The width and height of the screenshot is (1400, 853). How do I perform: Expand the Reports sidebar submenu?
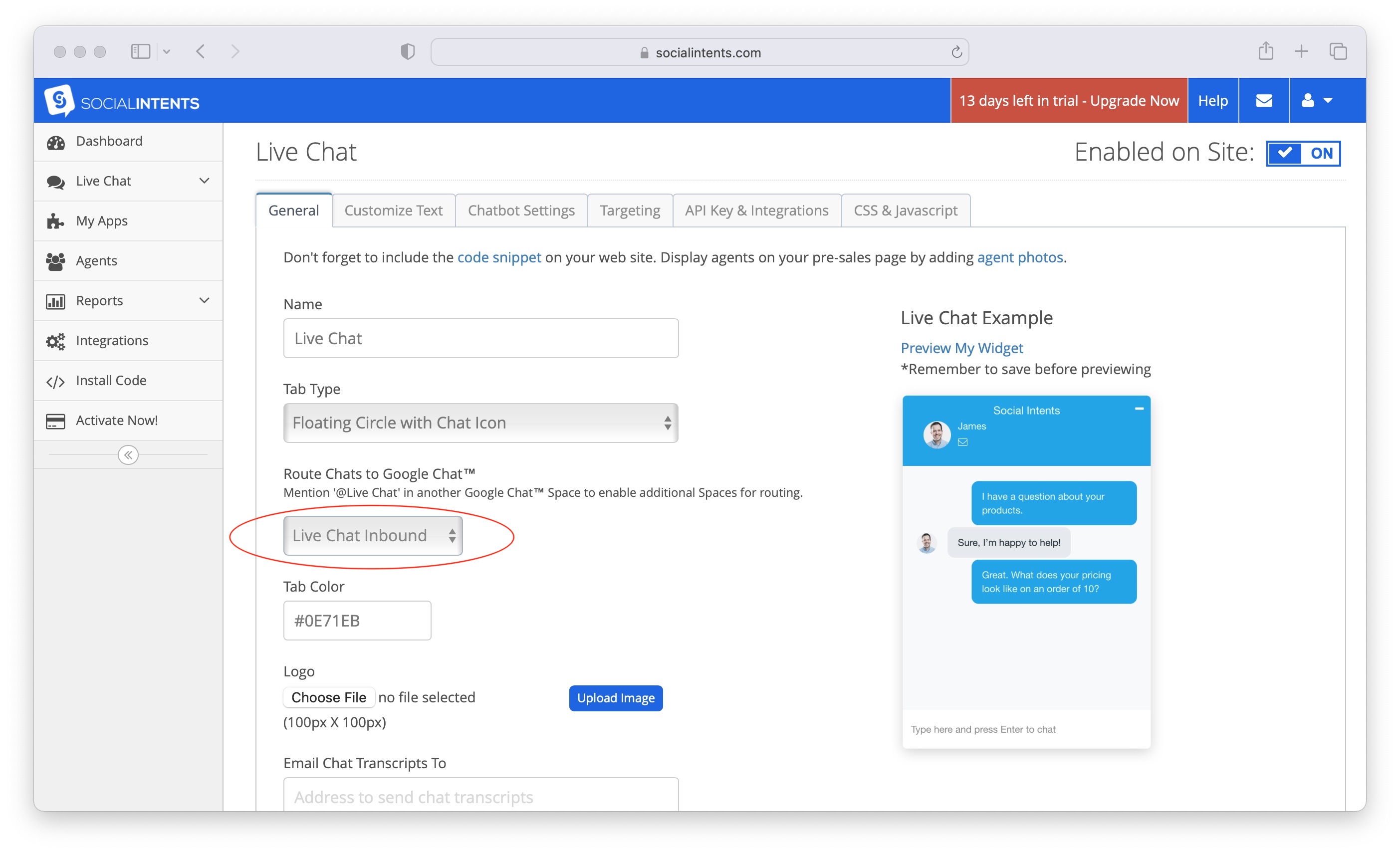(x=204, y=300)
